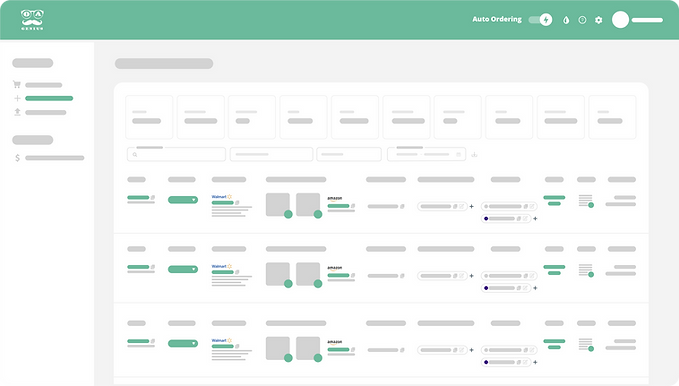Open the help question mark icon

582,20
